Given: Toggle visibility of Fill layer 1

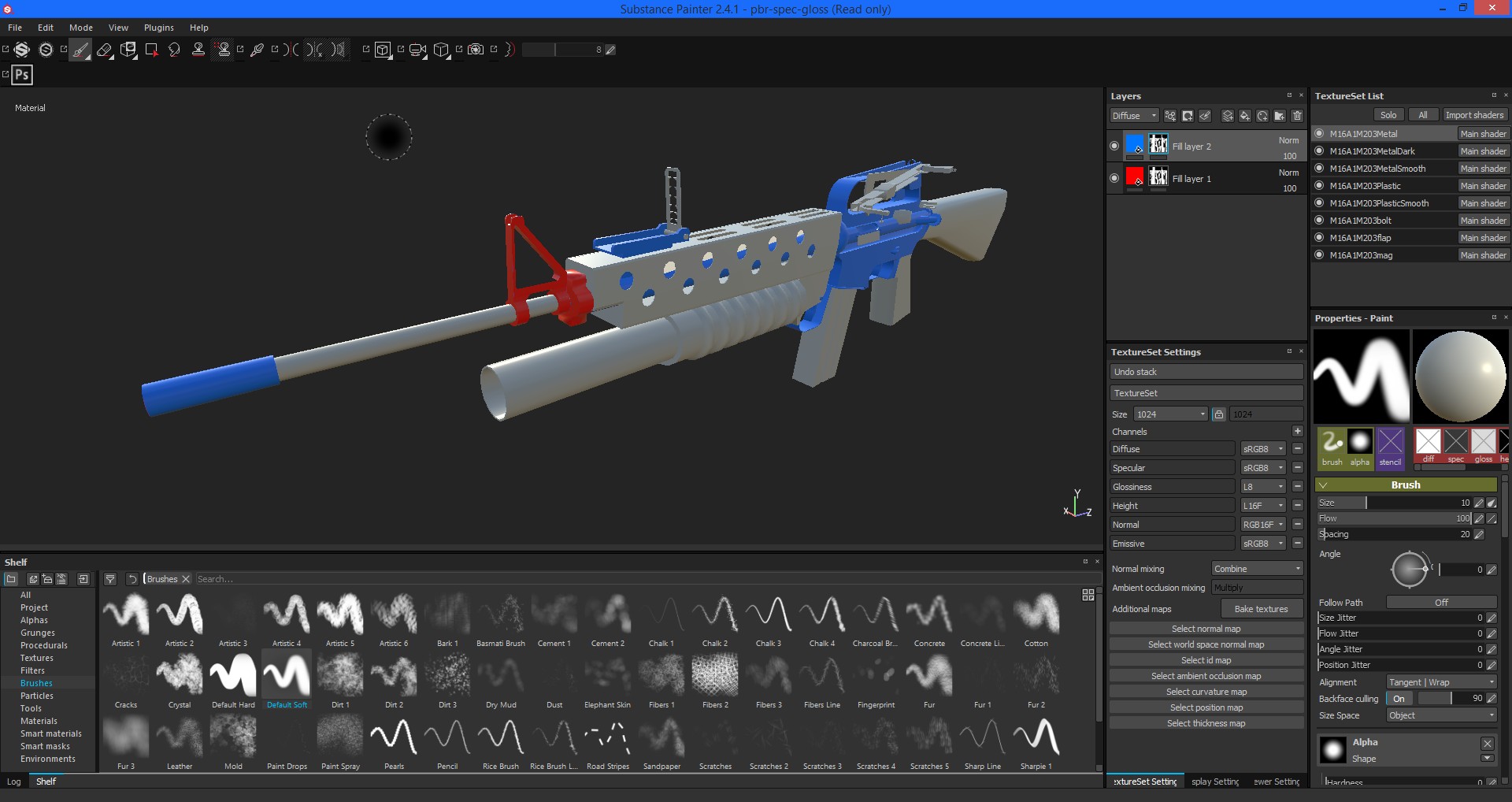Looking at the screenshot, I should 1114,178.
